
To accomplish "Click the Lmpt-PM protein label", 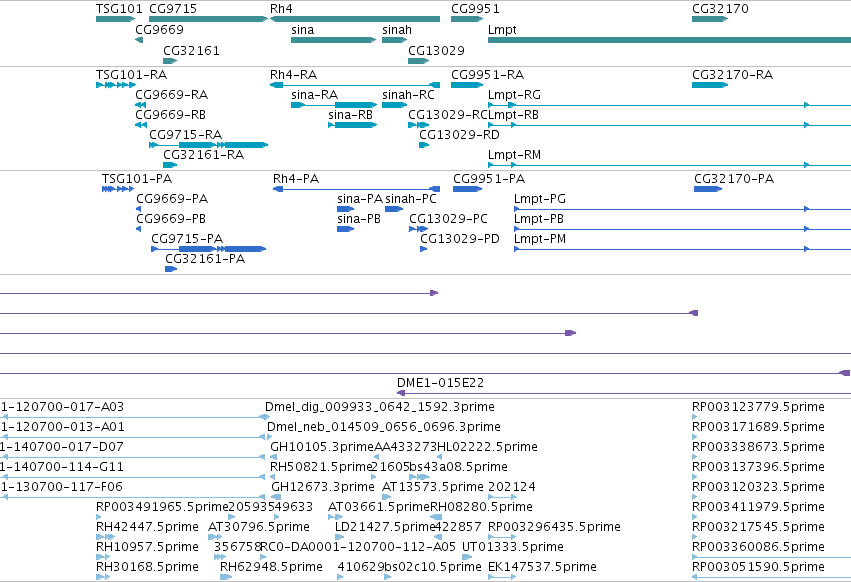I will pos(540,239).
